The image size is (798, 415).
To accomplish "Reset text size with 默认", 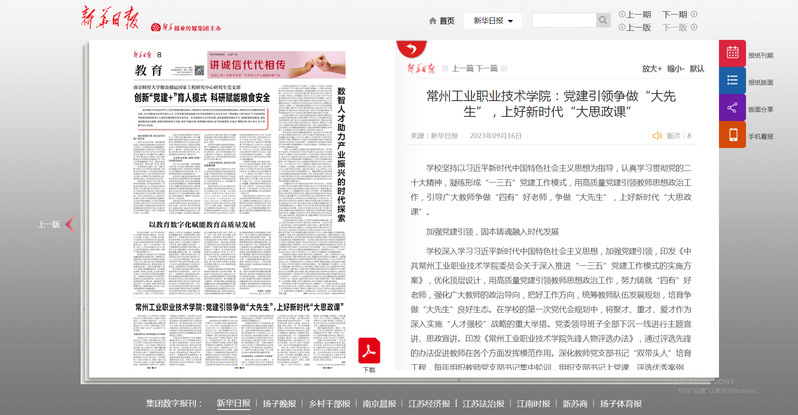I will [697, 69].
